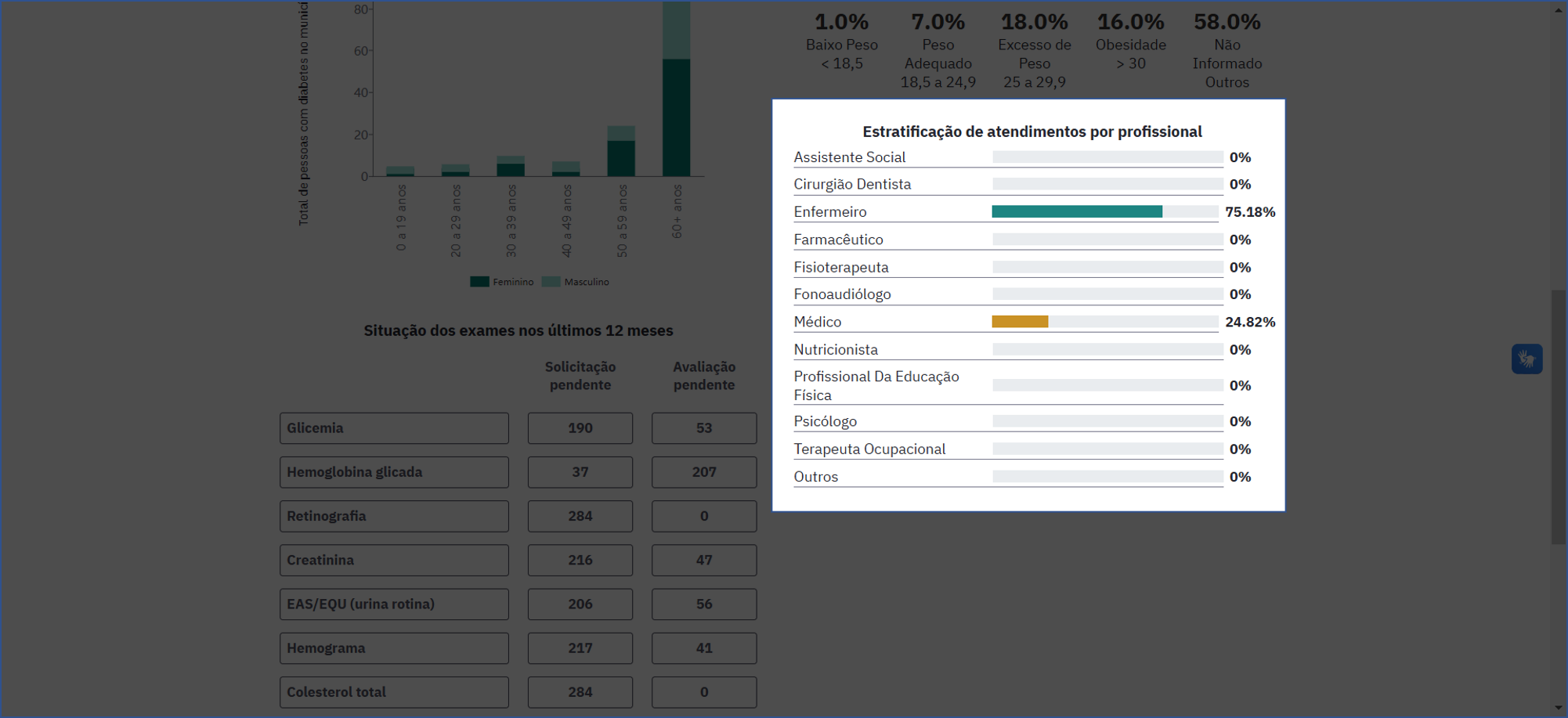
Task: Click Hemoglobina glicada value 37
Action: coord(580,472)
